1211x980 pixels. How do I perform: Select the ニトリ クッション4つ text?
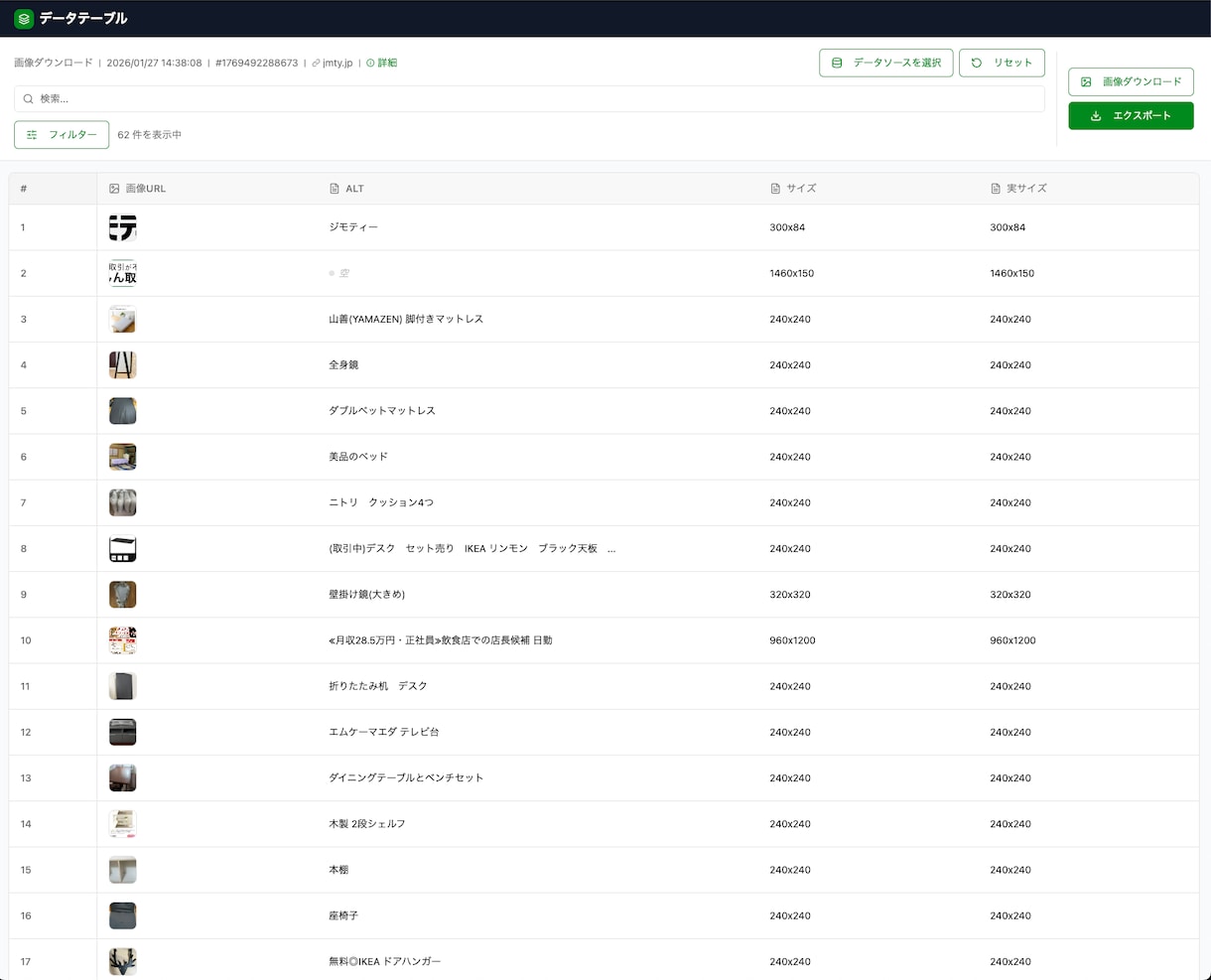pyautogui.click(x=381, y=502)
